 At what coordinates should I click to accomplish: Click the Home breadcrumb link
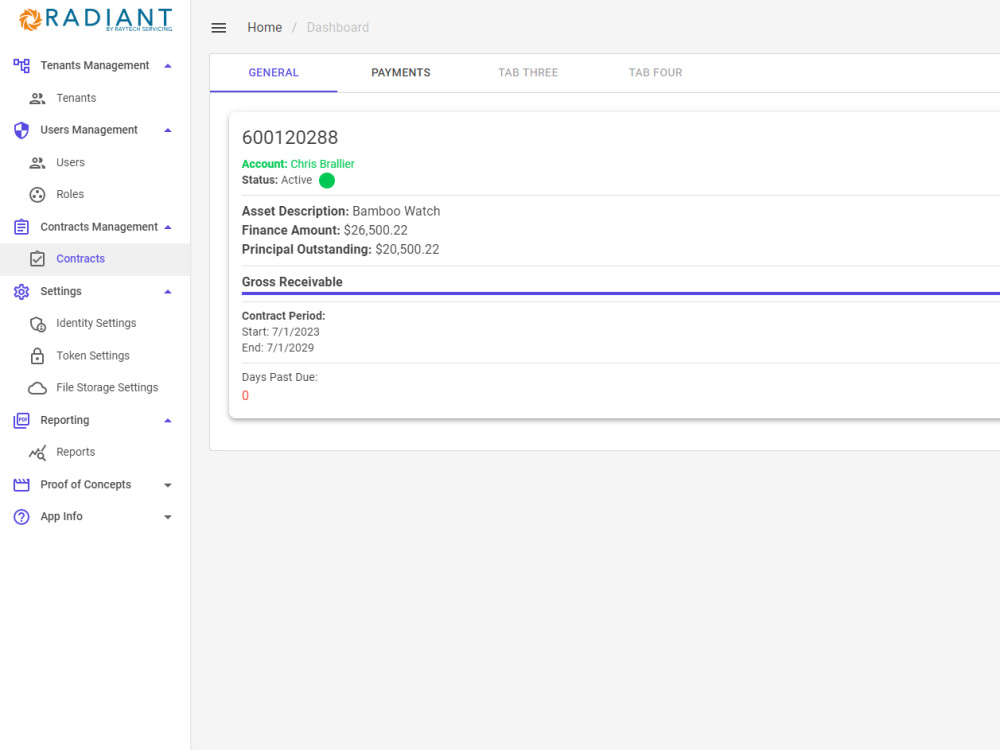264,27
